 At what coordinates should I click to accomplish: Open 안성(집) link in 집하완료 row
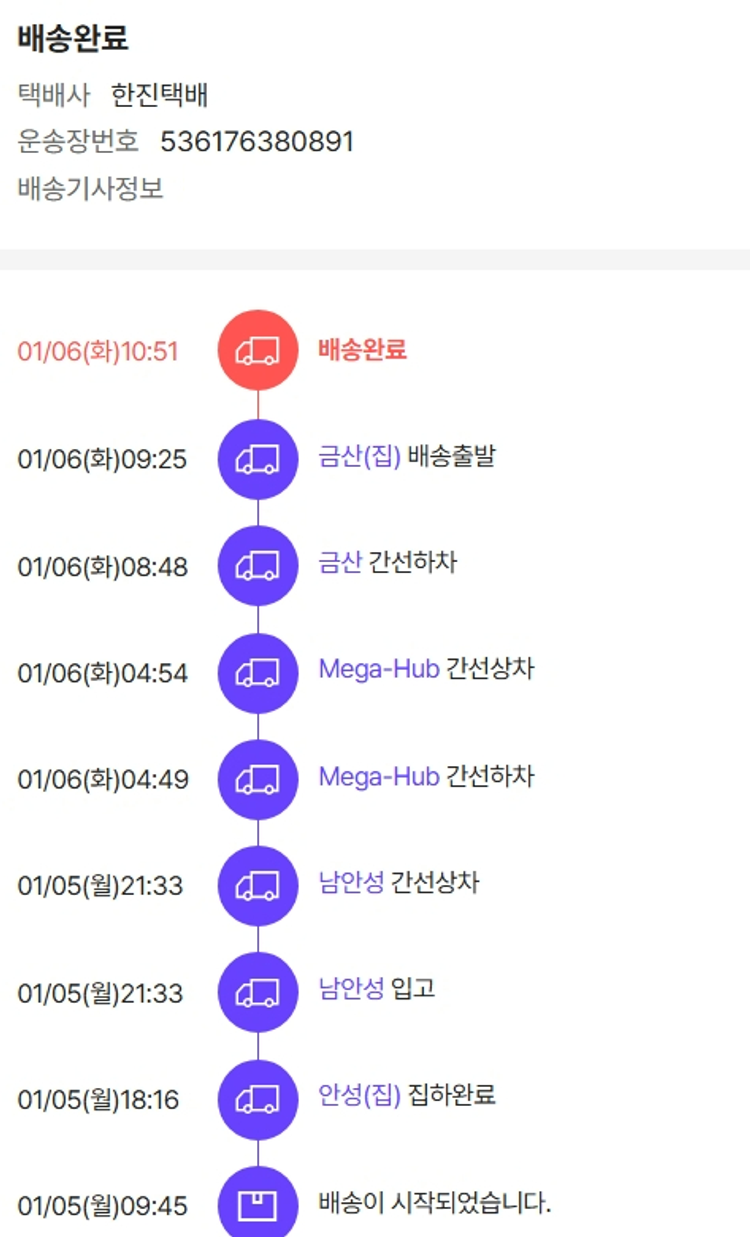[359, 1095]
